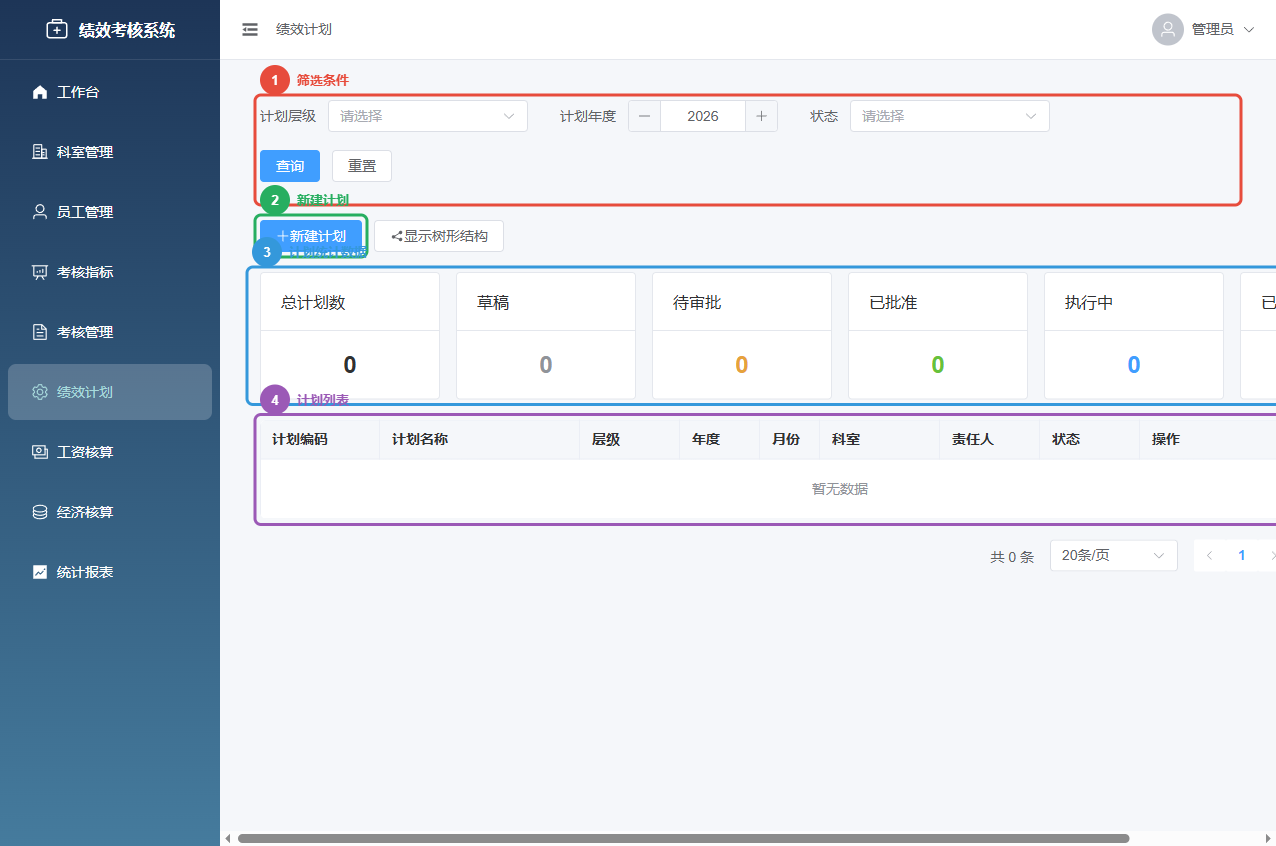Select the highlighted 绩效计划 menu item
Screen dimensions: 1276x846
[x=85, y=392]
